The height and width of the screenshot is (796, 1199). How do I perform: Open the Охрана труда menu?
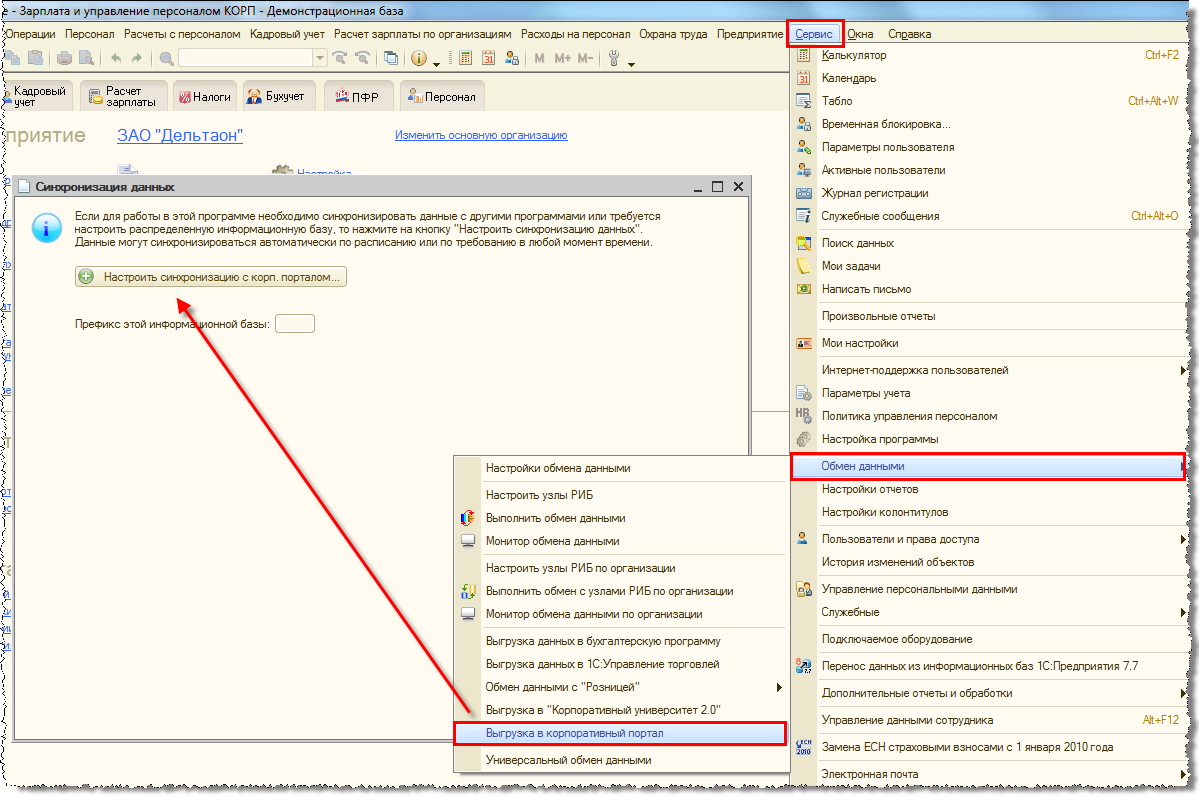[x=673, y=34]
